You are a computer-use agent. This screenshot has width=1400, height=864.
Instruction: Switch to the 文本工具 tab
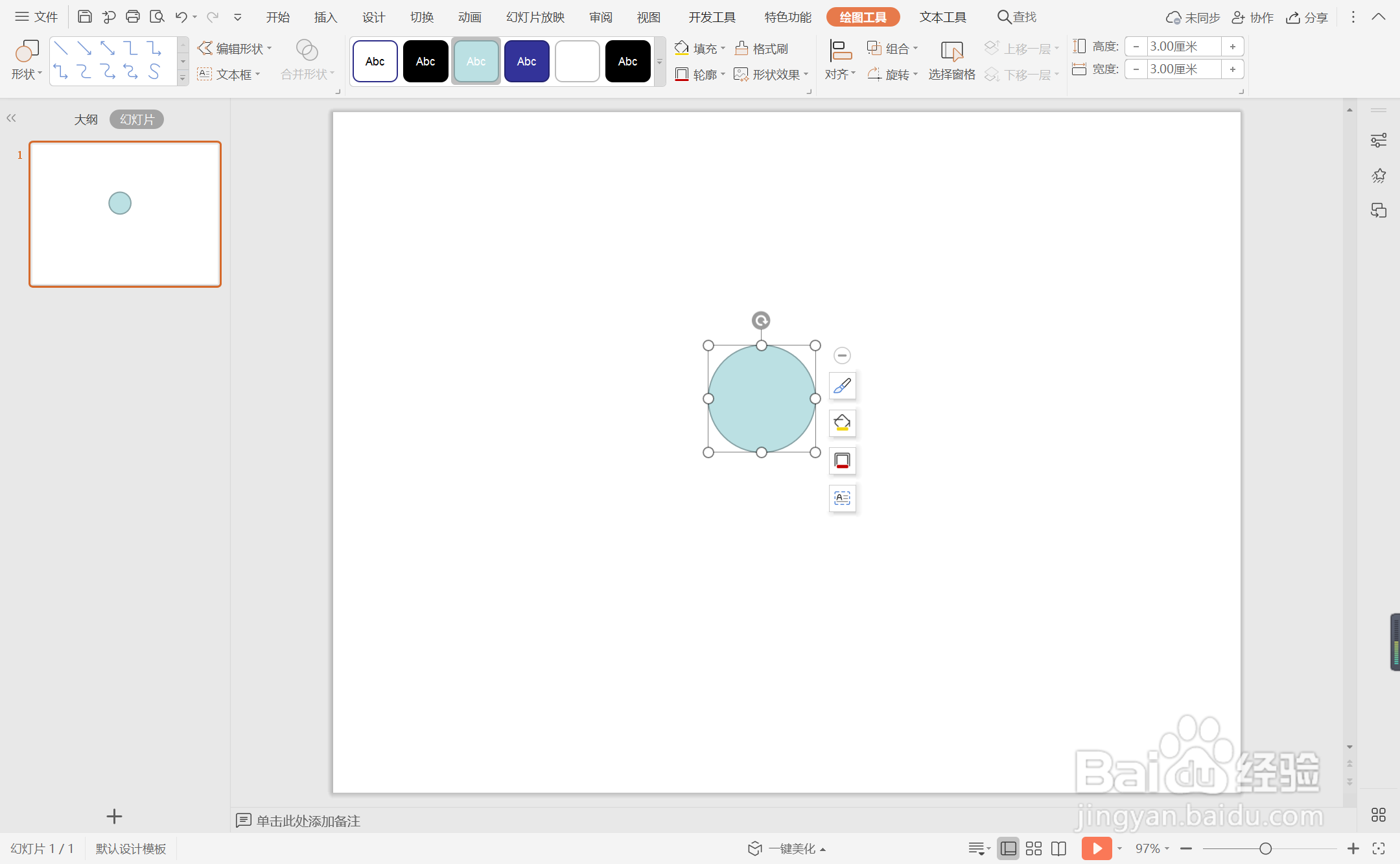point(942,18)
